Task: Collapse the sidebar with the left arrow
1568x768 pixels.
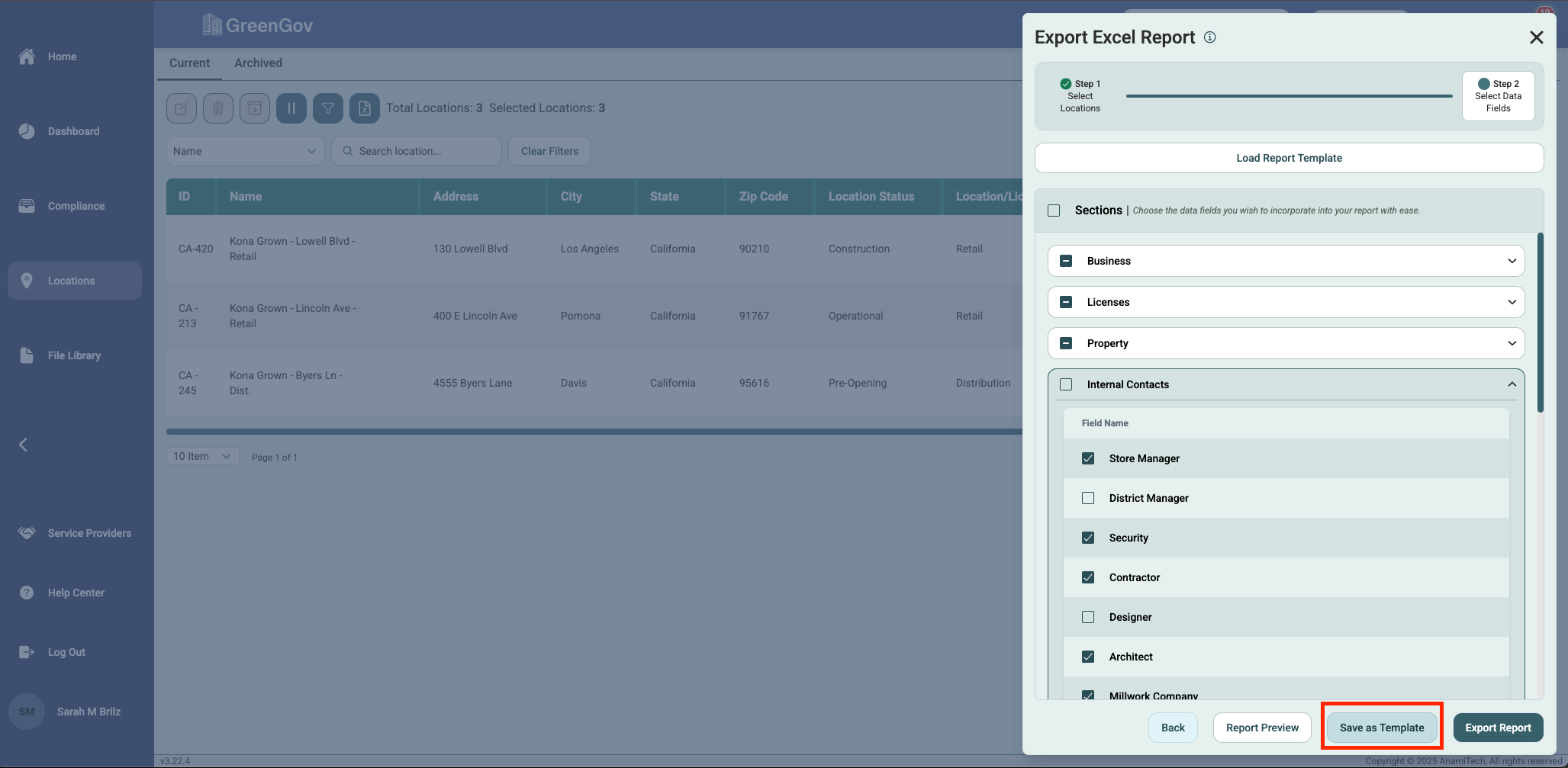Action: pyautogui.click(x=23, y=445)
